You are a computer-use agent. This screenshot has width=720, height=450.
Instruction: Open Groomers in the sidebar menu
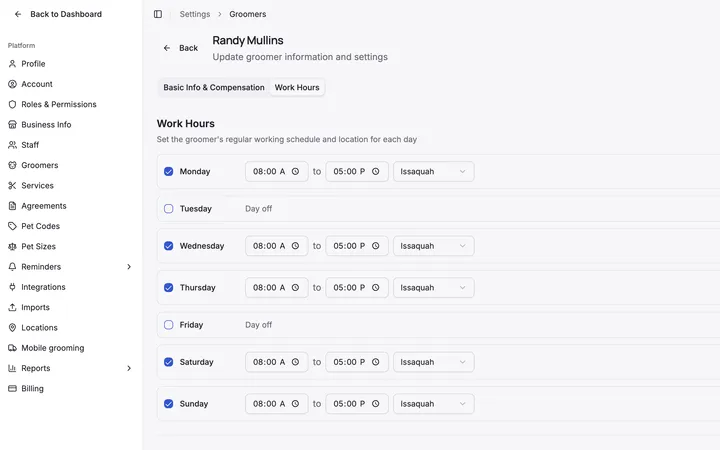(x=39, y=165)
